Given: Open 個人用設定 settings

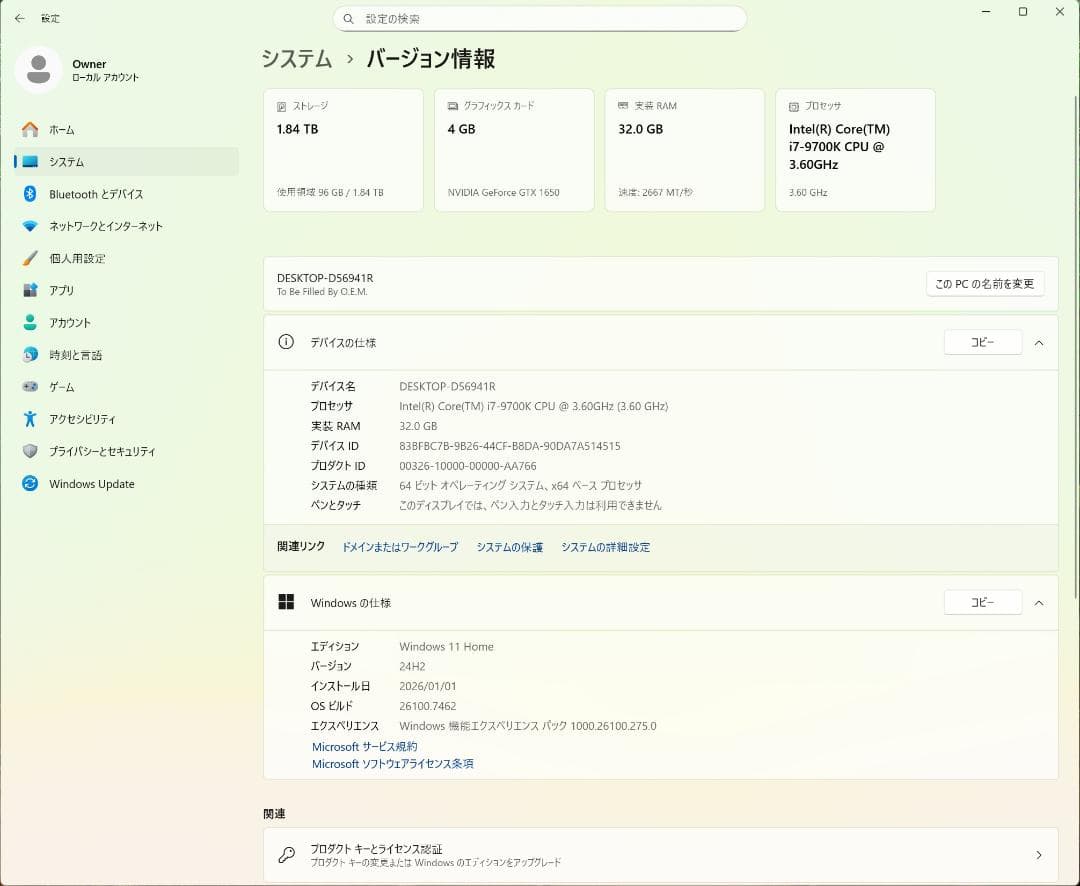Looking at the screenshot, I should coord(76,258).
